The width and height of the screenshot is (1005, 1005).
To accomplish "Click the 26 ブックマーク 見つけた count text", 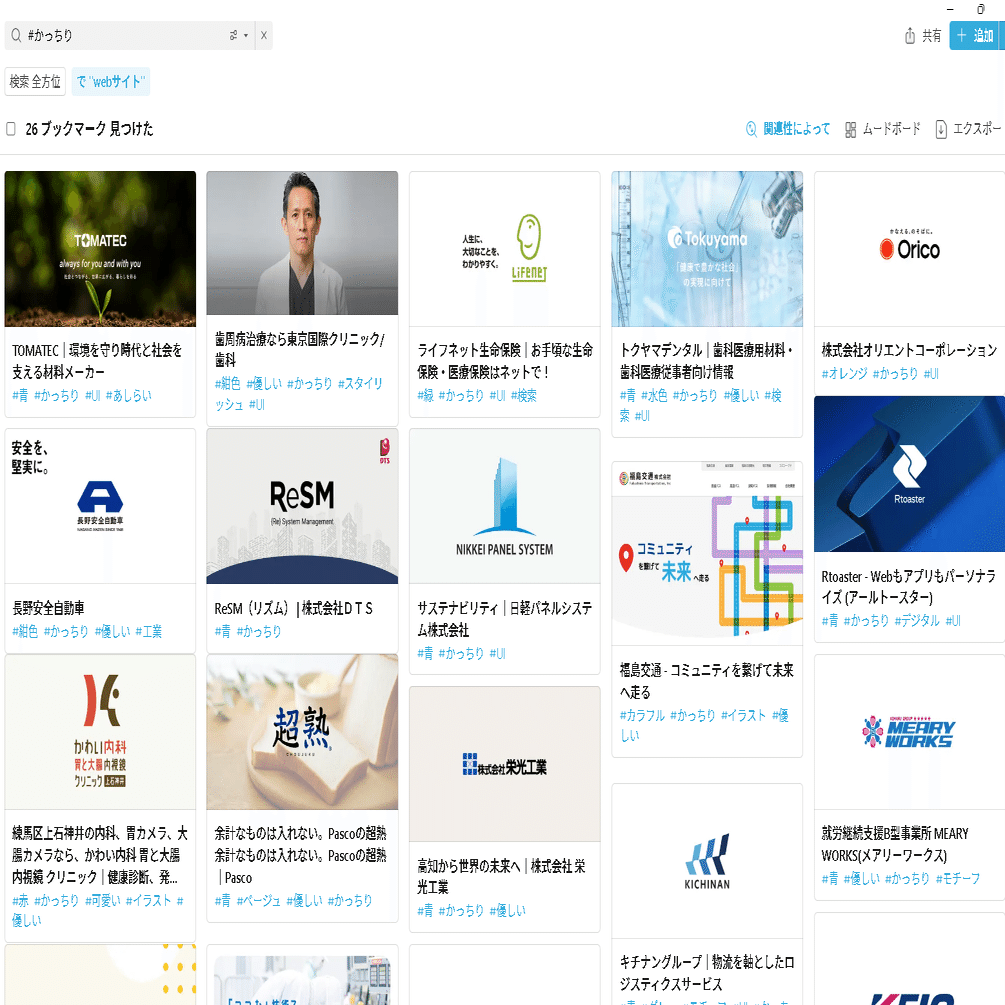I will 89,129.
